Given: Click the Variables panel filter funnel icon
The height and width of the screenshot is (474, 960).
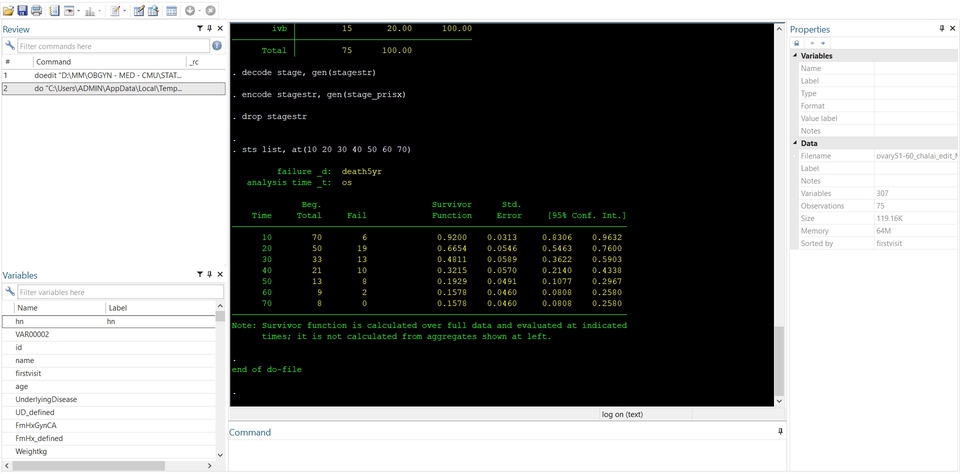Looking at the screenshot, I should point(200,275).
